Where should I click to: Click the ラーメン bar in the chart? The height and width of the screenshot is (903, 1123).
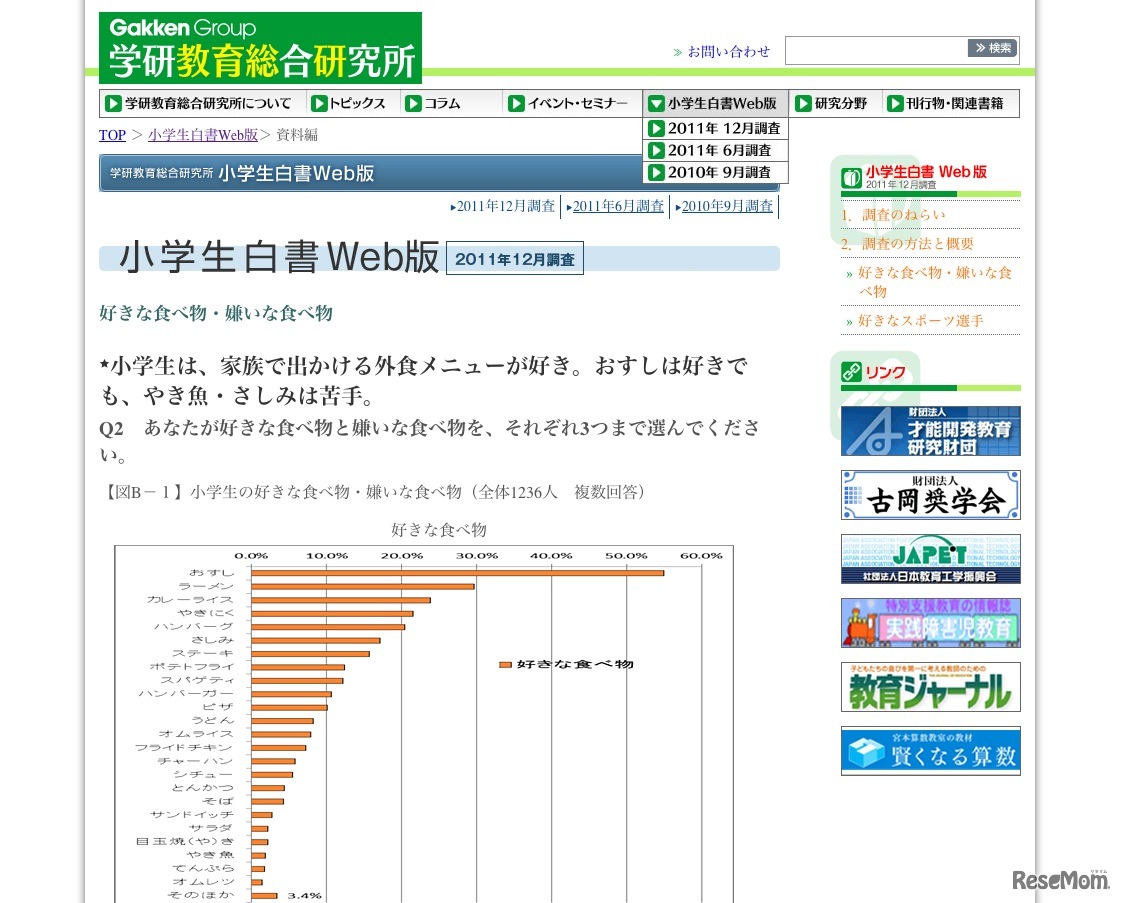(362, 586)
